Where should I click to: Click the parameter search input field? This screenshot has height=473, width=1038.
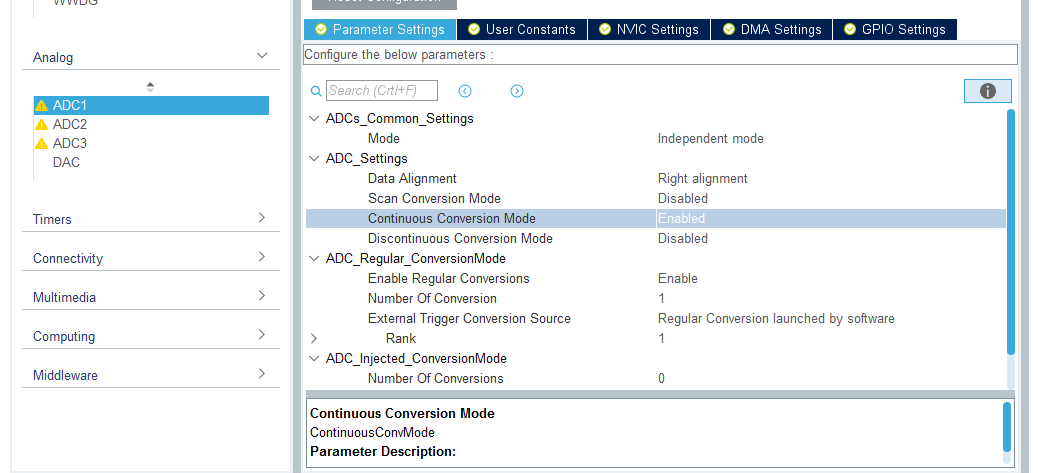pyautogui.click(x=381, y=91)
